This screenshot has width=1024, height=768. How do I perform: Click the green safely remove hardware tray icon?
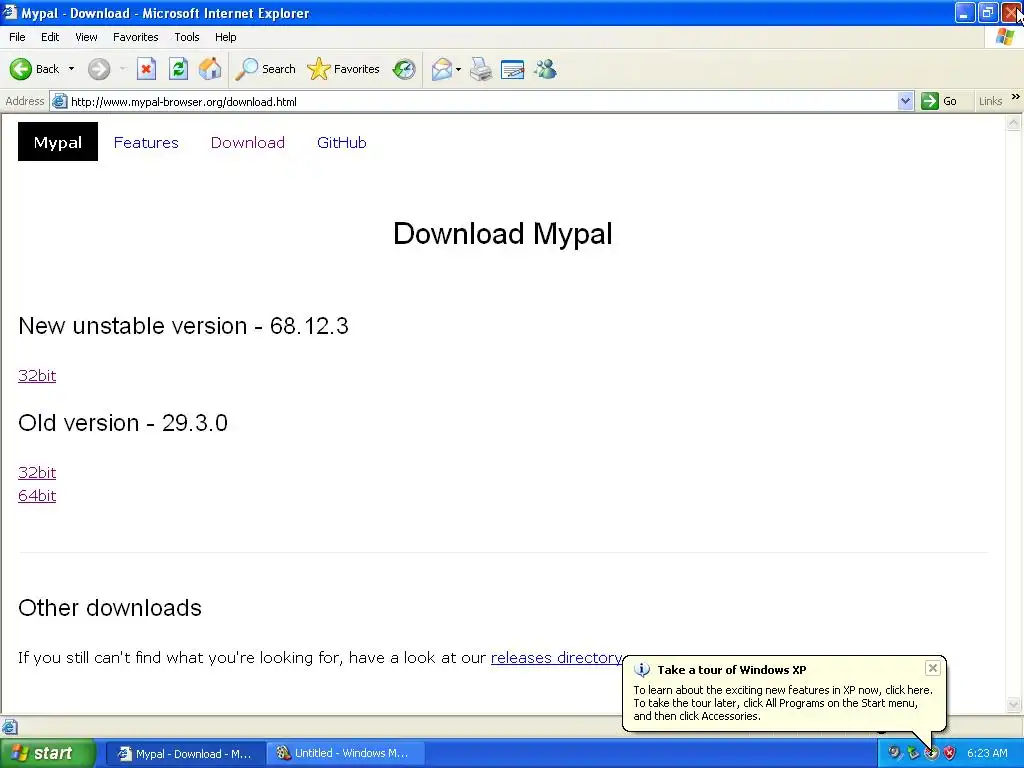[913, 753]
